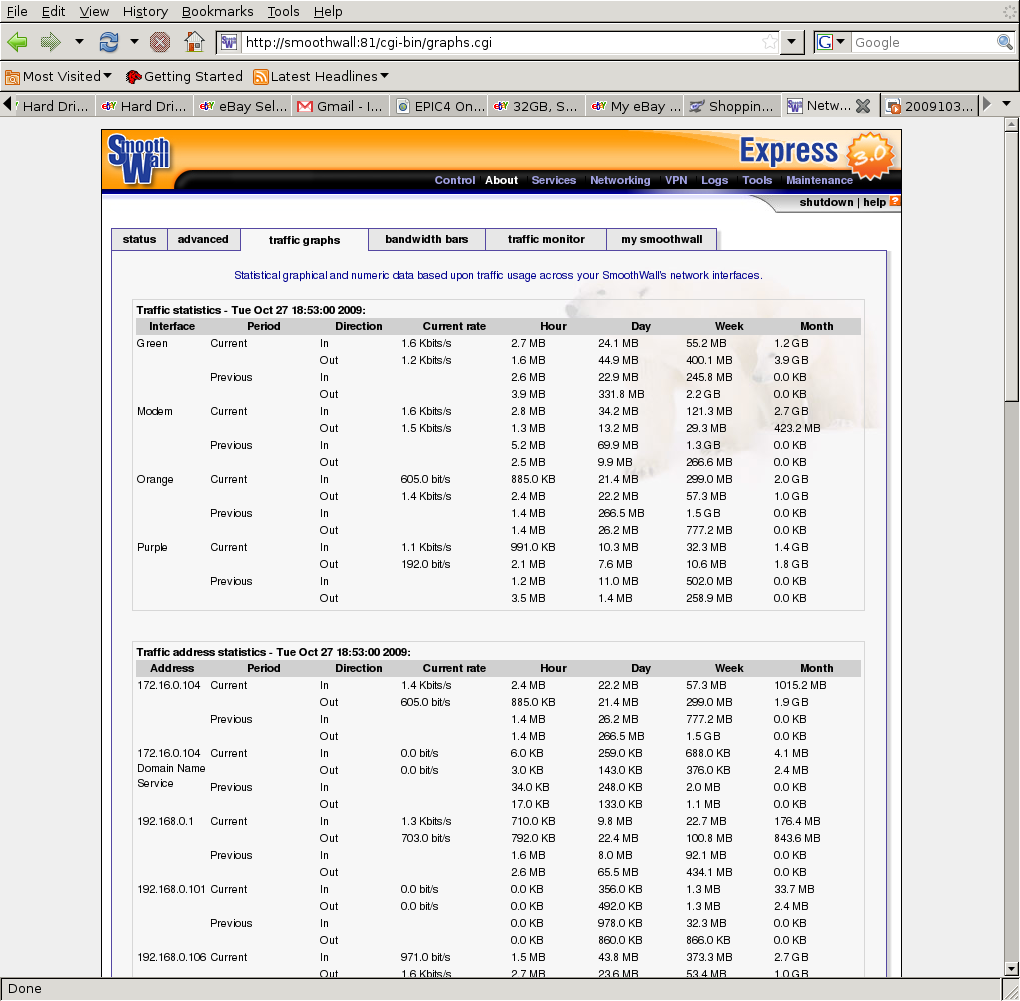Image resolution: width=1020 pixels, height=1001 pixels.
Task: Click the search magnifier icon
Action: pos(1004,42)
